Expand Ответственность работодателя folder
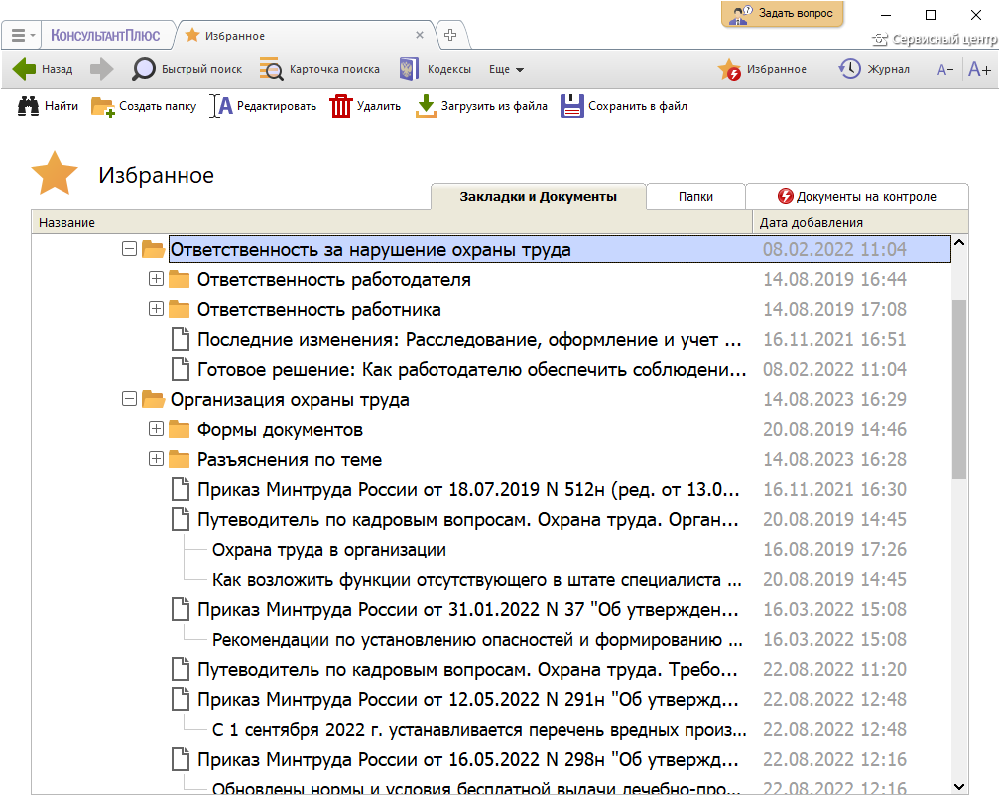 click(x=156, y=279)
